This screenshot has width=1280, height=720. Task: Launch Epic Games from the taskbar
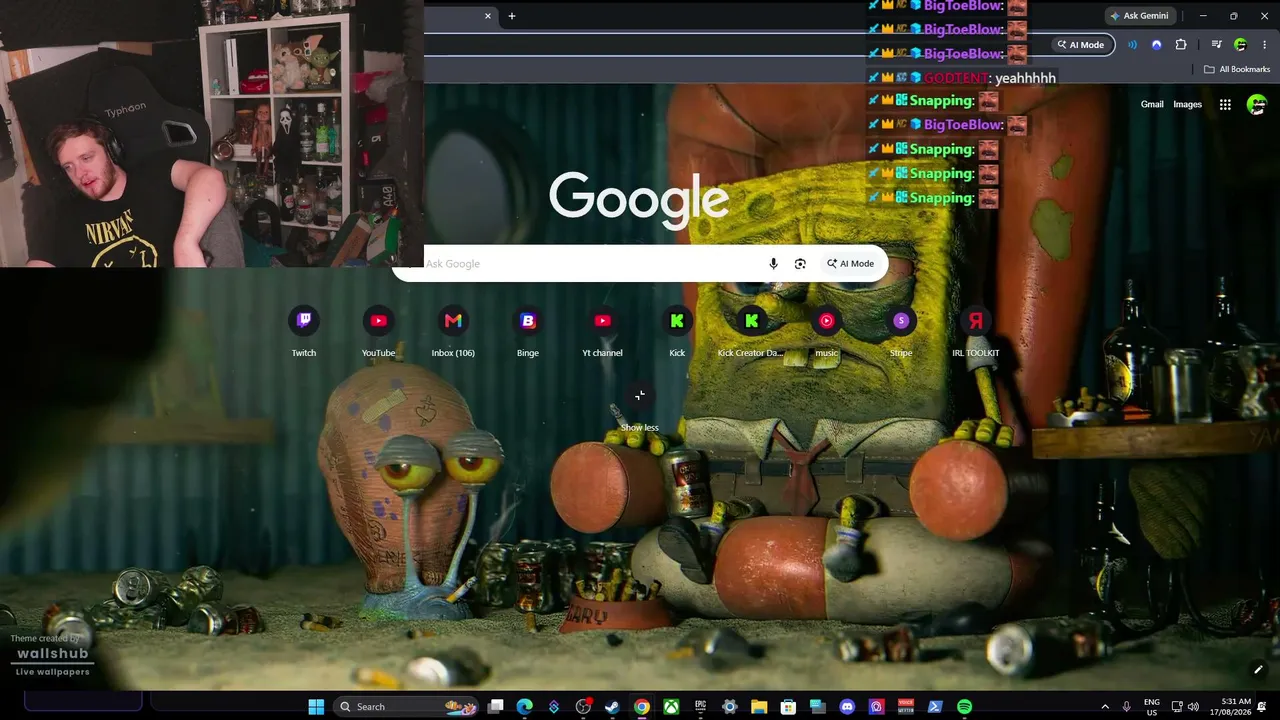click(700, 707)
